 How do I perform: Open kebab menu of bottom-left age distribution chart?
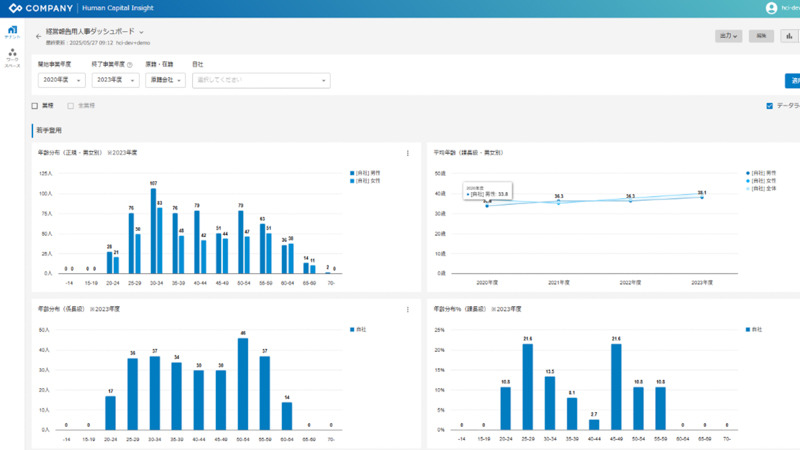407,309
